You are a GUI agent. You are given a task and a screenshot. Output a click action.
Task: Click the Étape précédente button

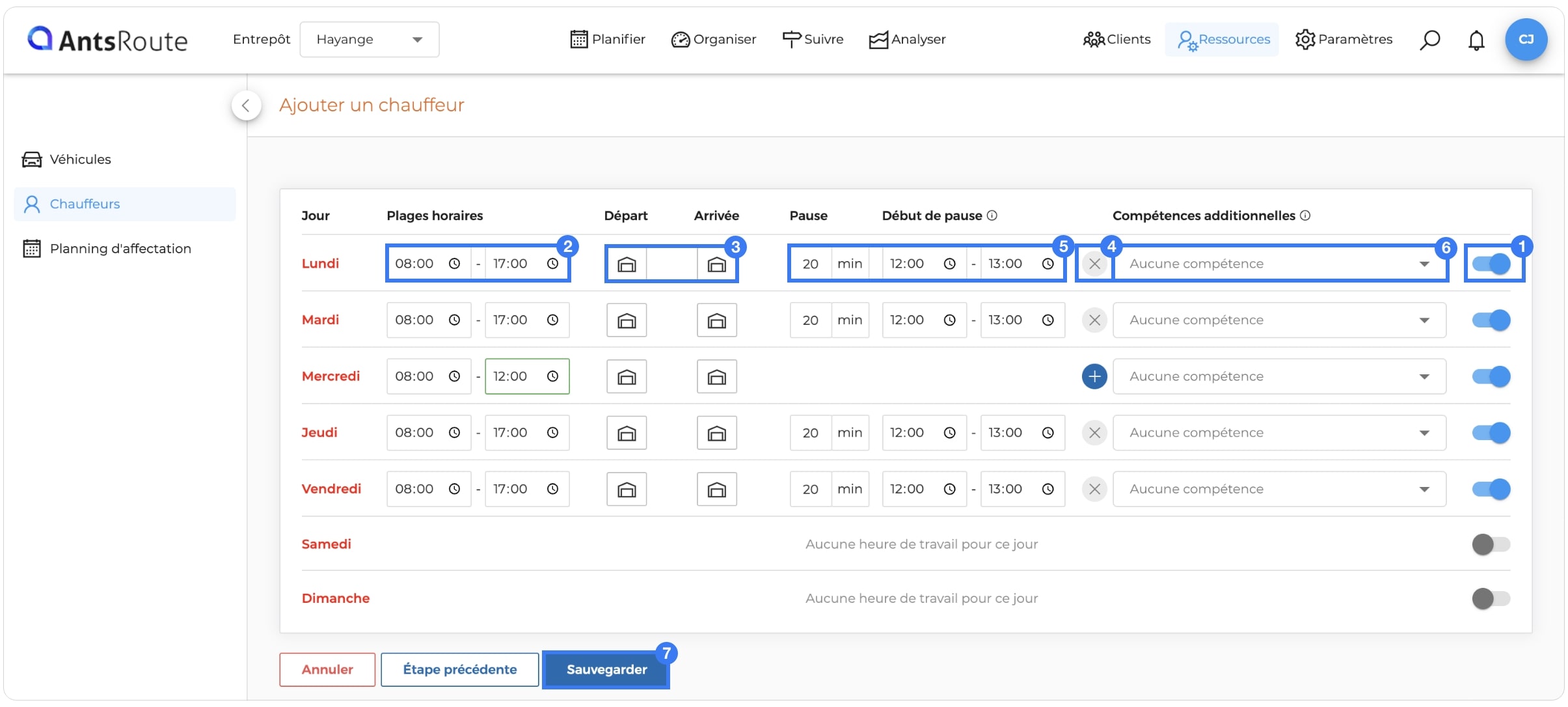coord(460,669)
